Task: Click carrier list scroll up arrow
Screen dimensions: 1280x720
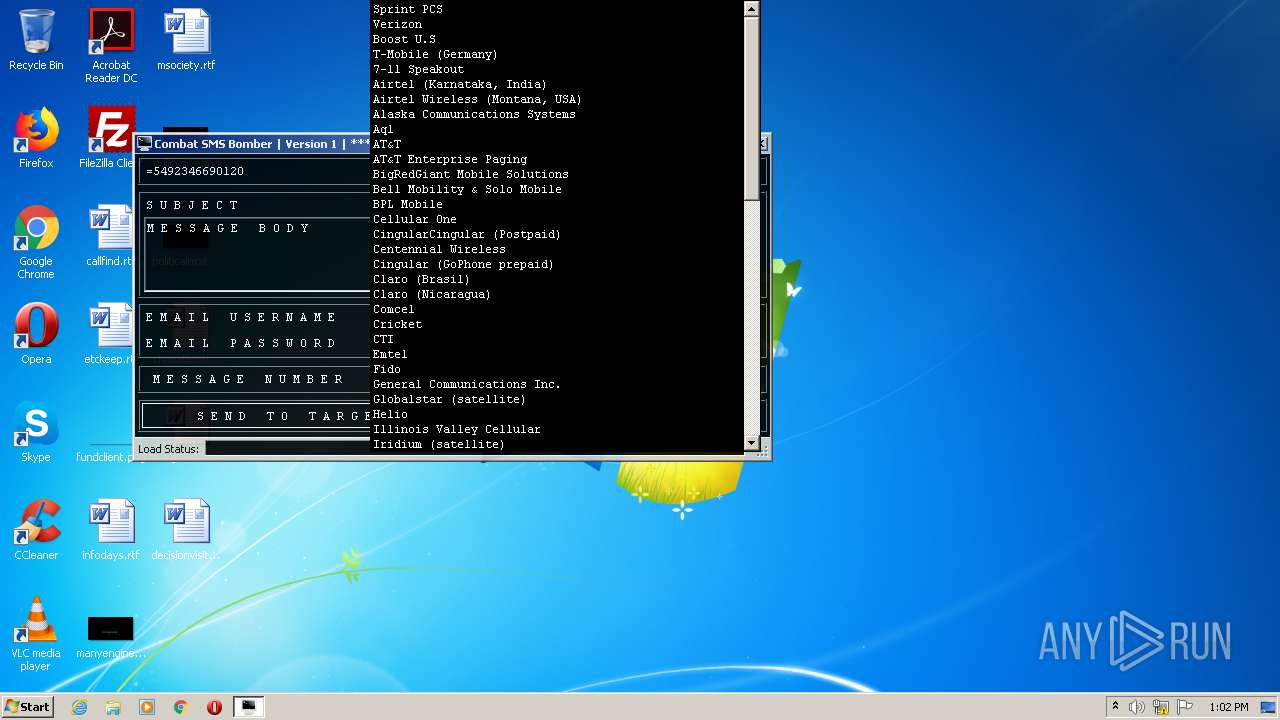Action: [752, 9]
